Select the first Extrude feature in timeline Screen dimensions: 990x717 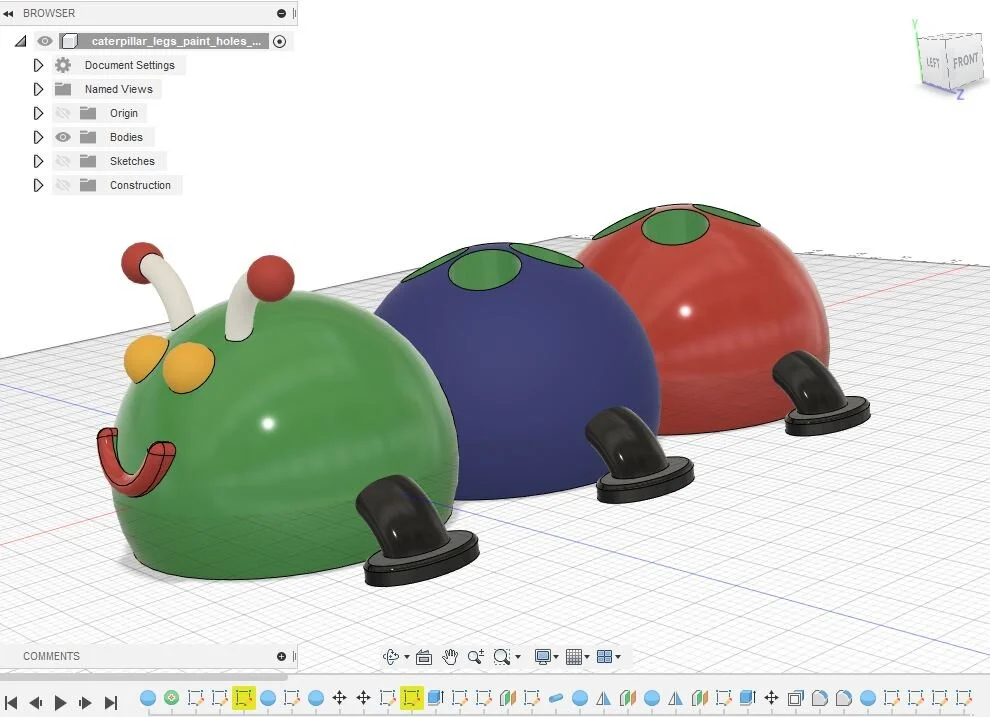pos(436,697)
